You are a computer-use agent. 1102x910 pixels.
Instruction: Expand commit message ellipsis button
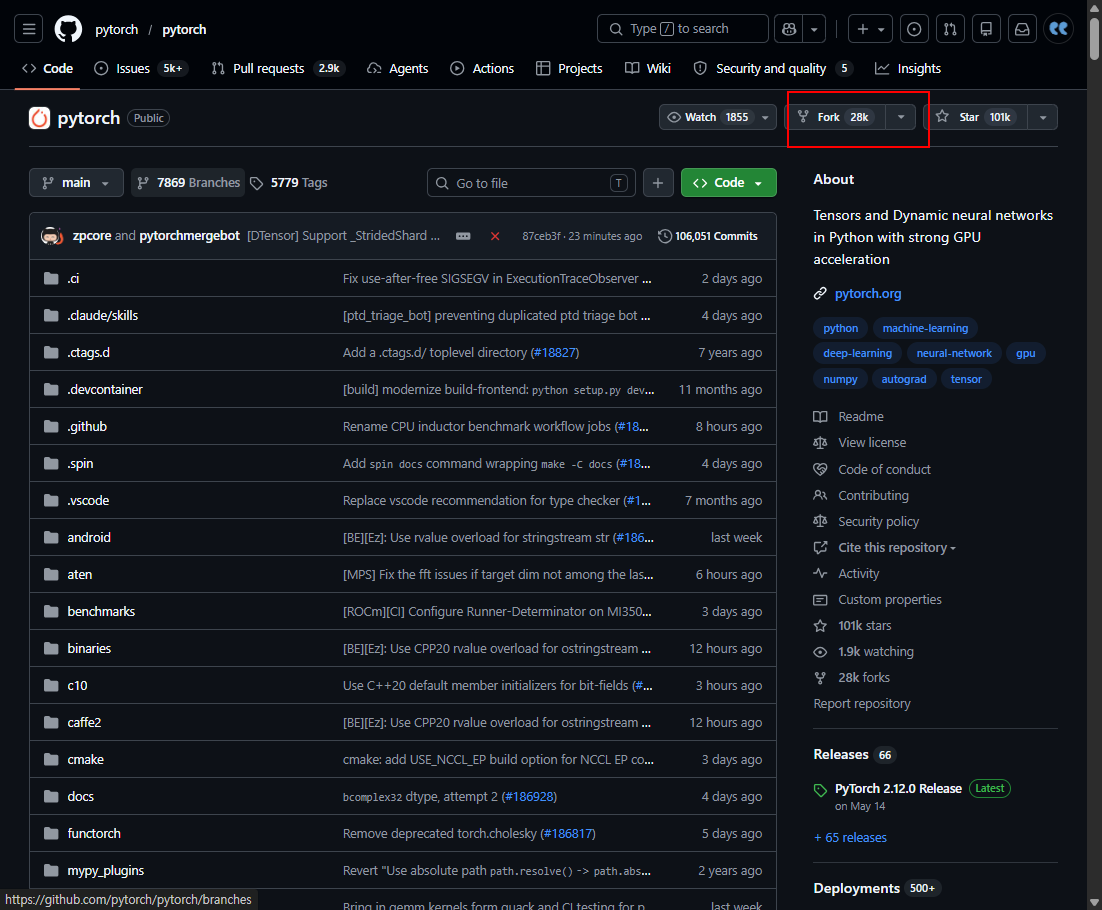coord(463,236)
